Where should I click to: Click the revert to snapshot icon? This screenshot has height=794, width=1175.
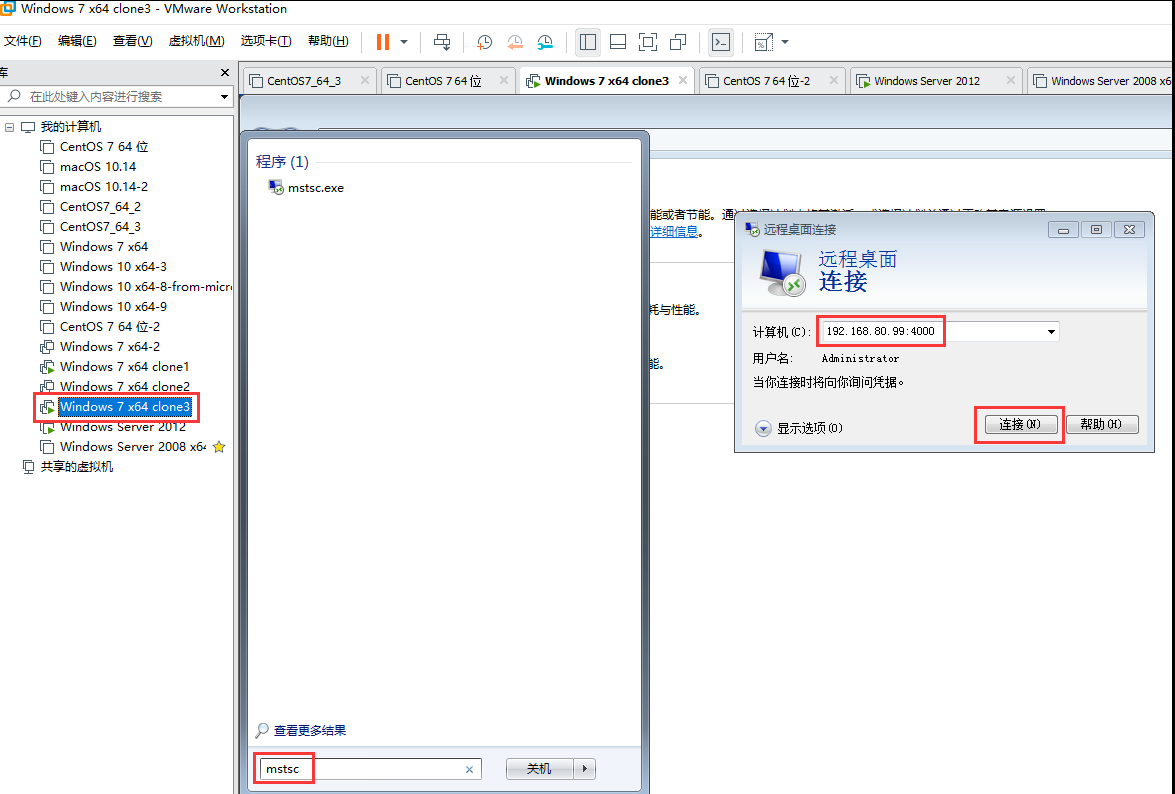(515, 42)
